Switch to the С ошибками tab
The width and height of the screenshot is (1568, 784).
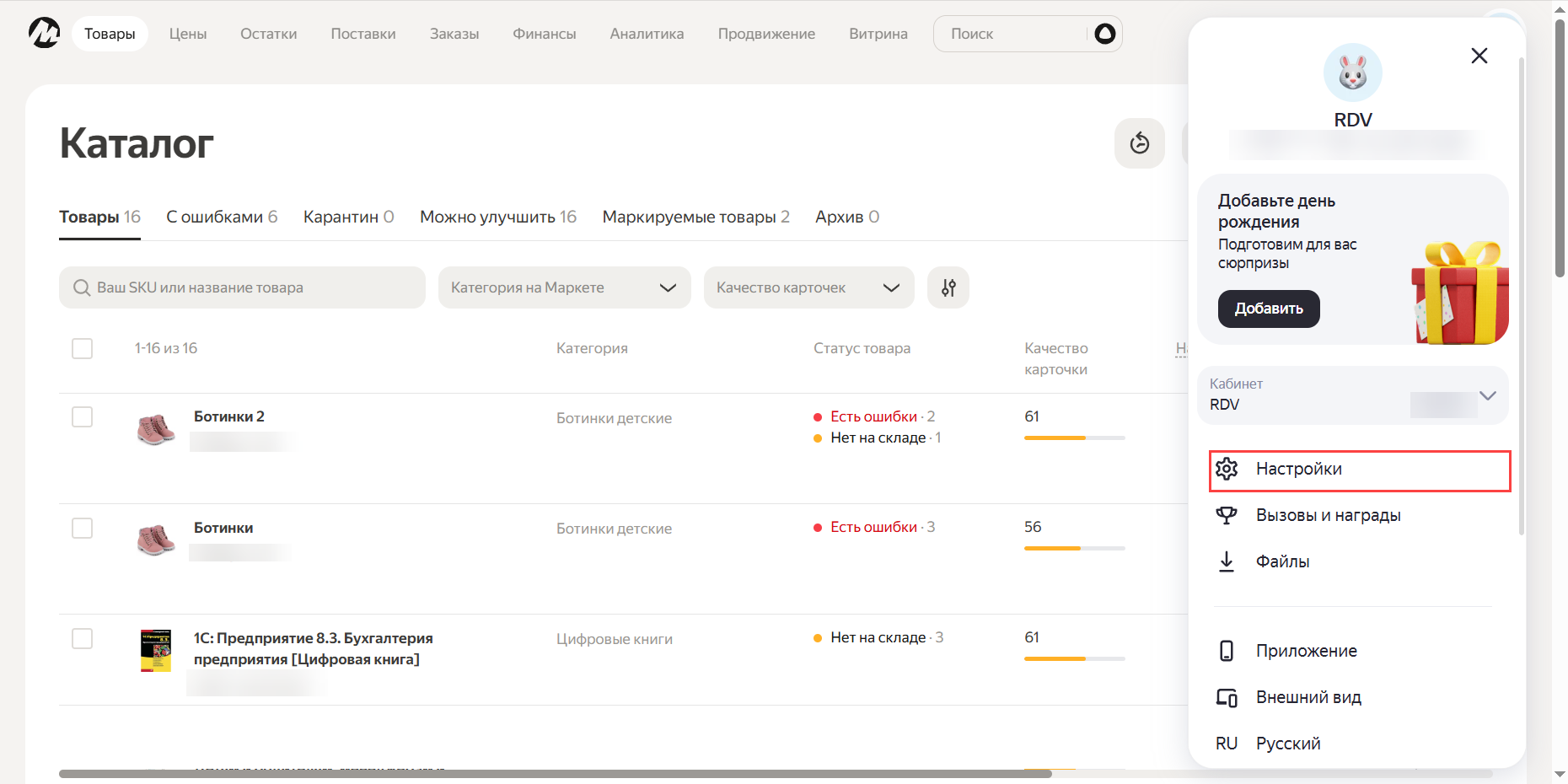(222, 217)
